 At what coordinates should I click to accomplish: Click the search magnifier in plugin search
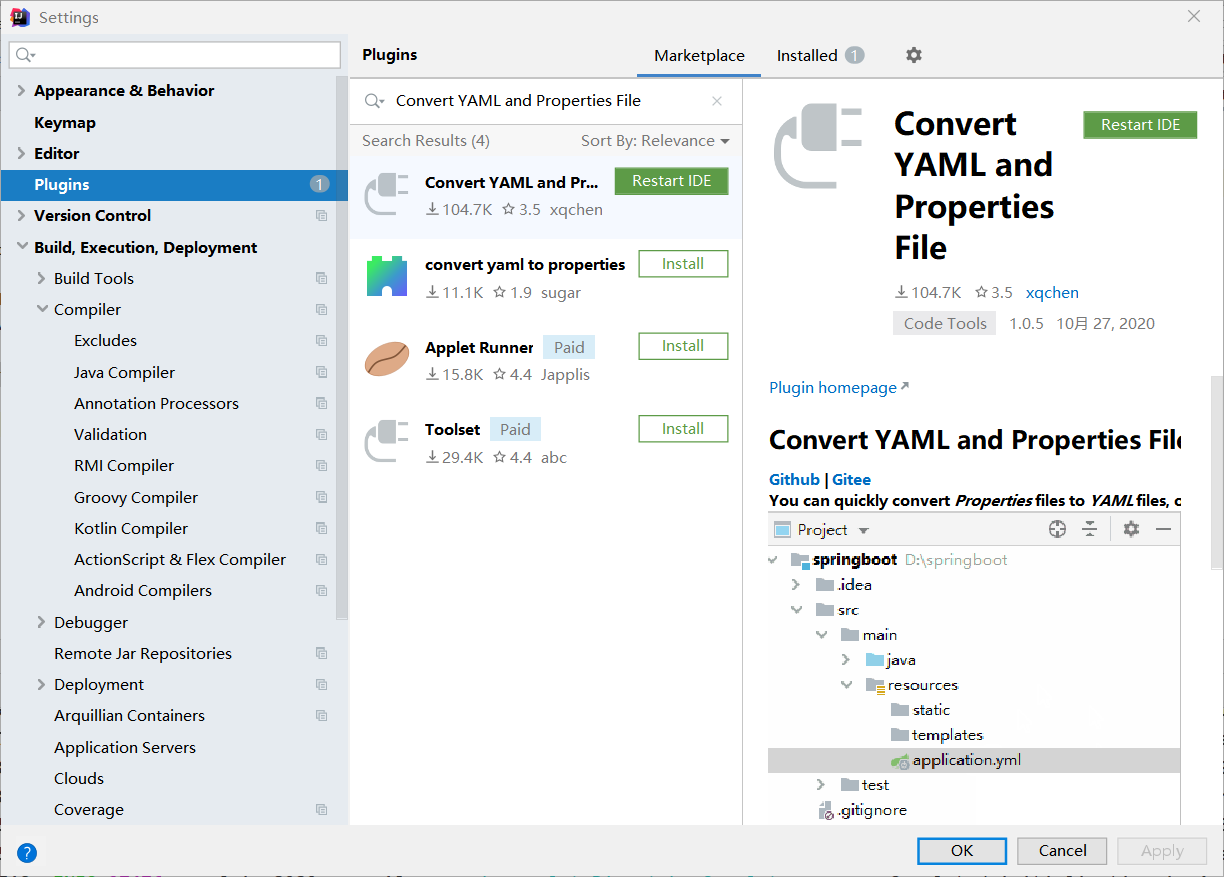coord(375,101)
